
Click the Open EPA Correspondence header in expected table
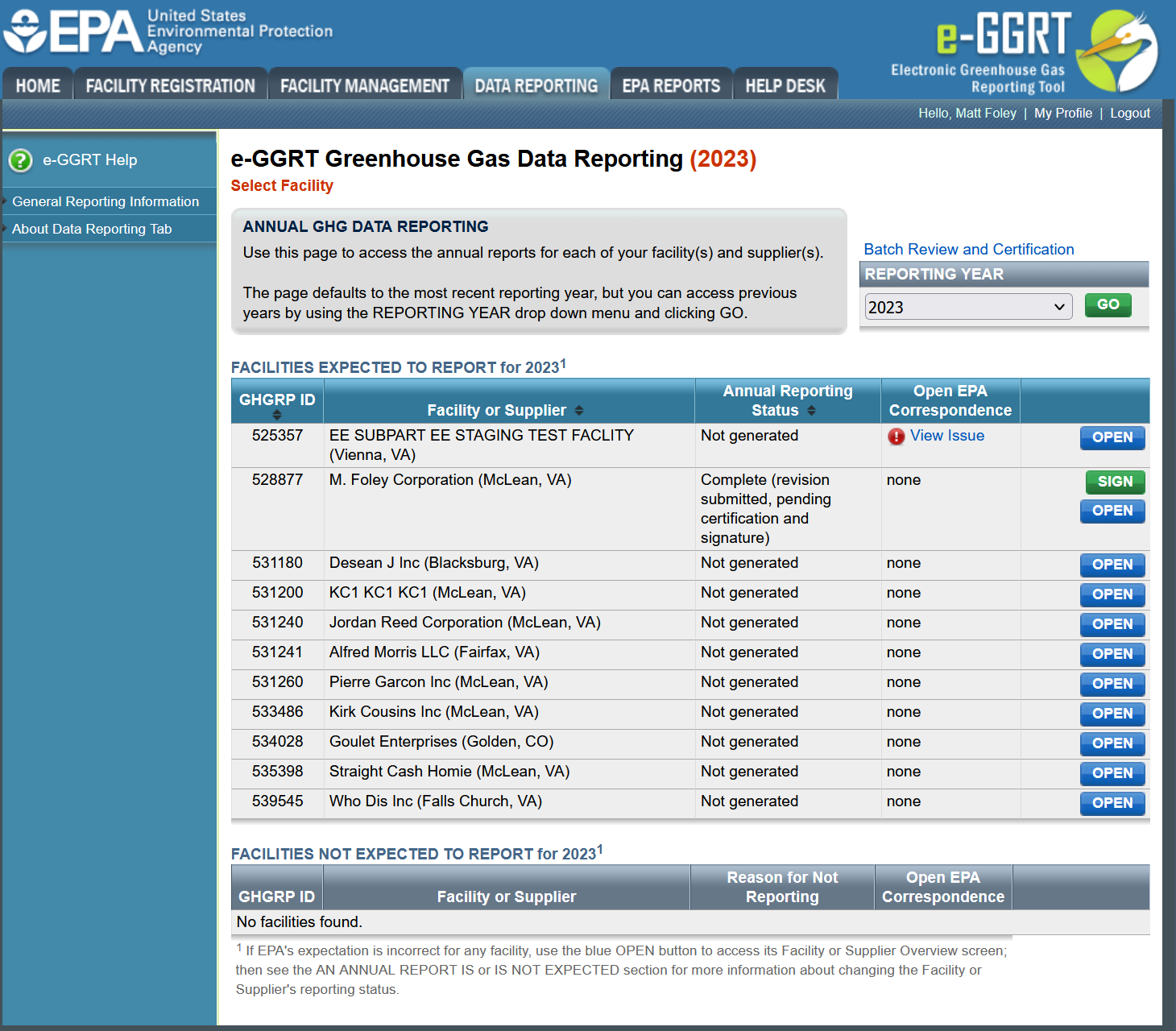click(950, 400)
